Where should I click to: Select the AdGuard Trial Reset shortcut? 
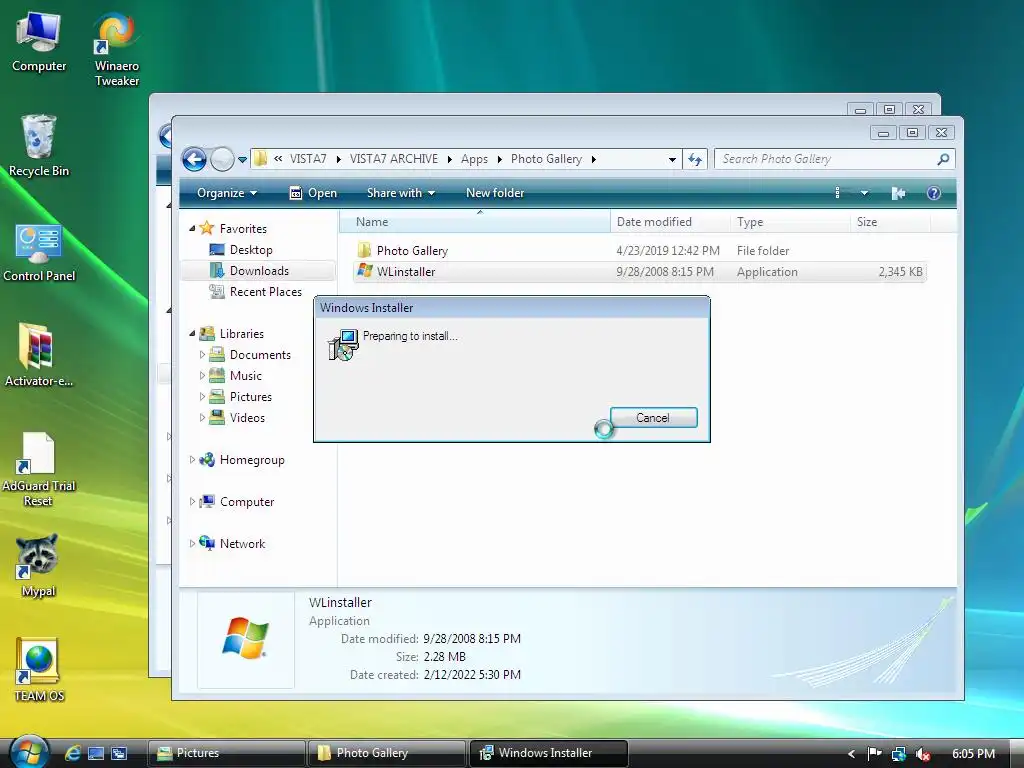pyautogui.click(x=39, y=470)
